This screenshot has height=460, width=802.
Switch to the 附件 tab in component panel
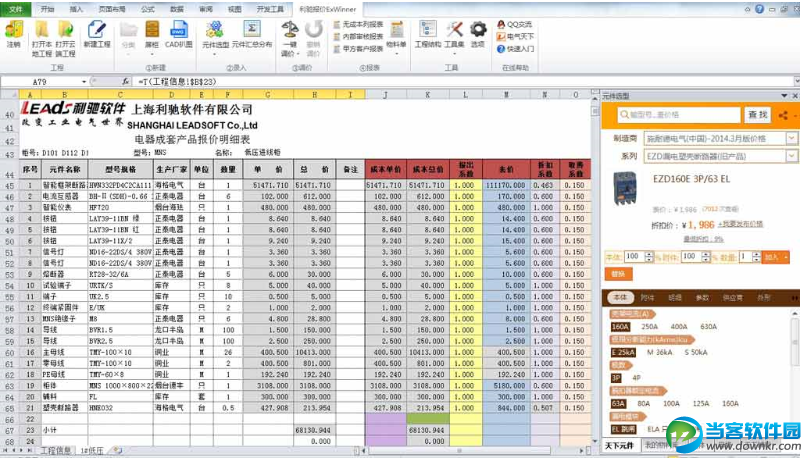pos(647,297)
